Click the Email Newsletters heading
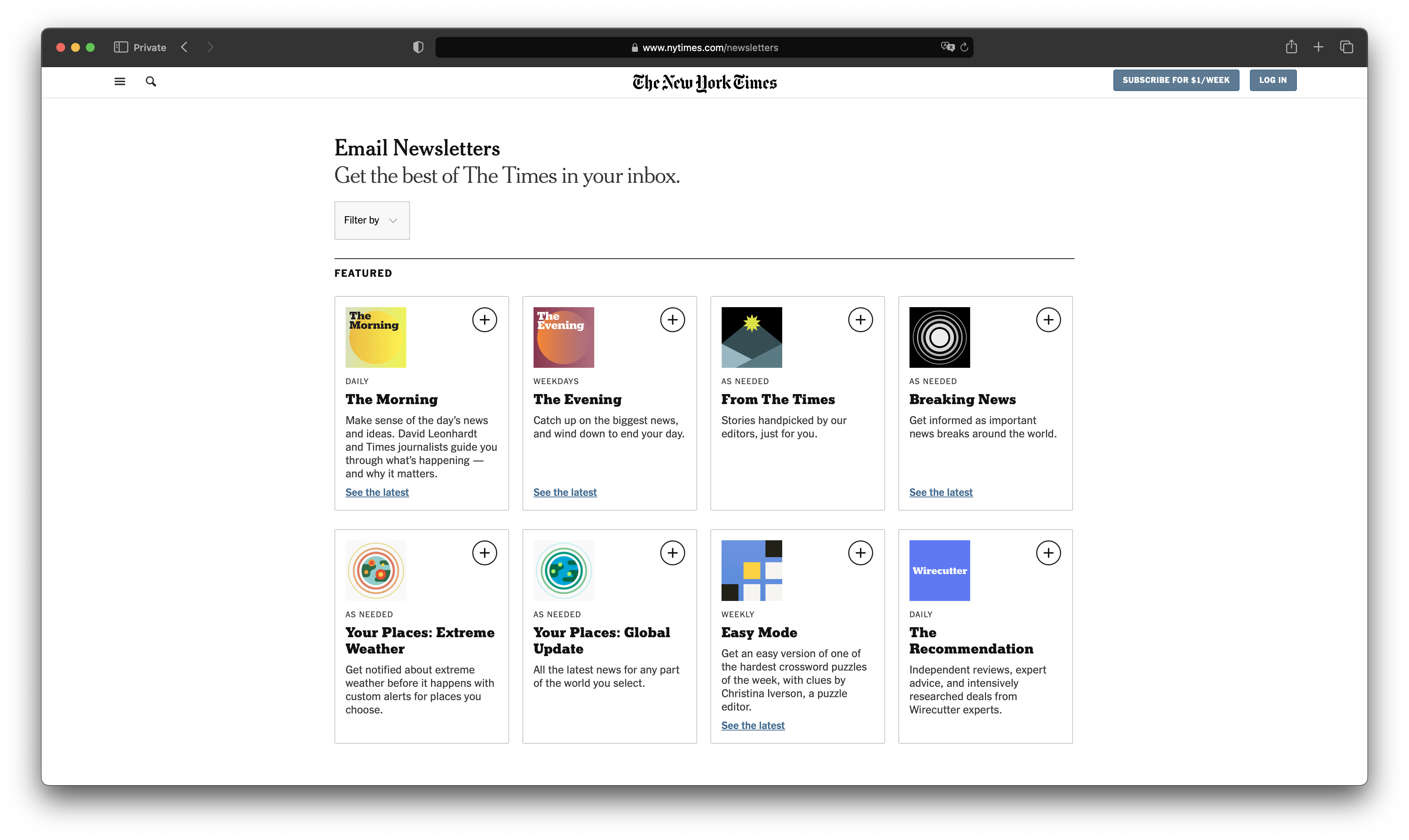Viewport: 1409px width, 840px height. pyautogui.click(x=417, y=148)
